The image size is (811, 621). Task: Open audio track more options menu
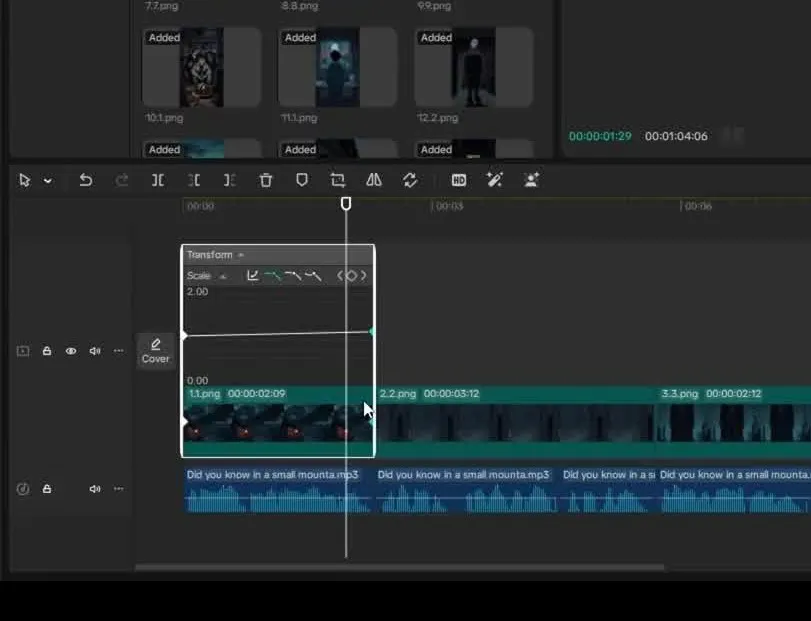(x=119, y=489)
